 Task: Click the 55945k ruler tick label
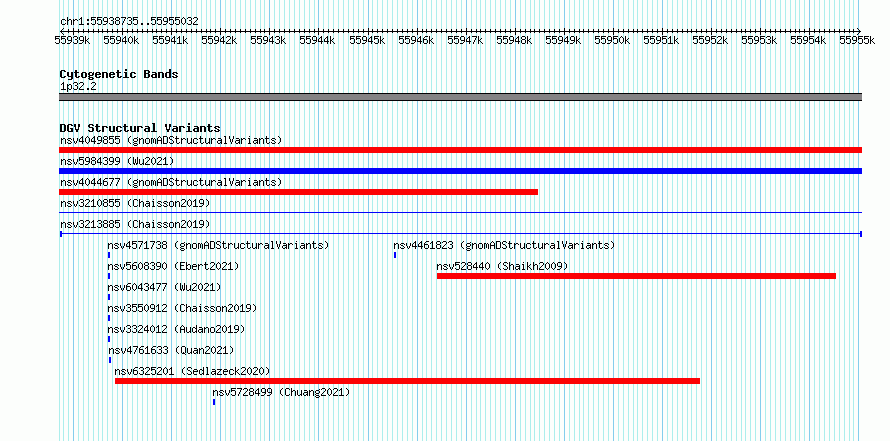367,40
